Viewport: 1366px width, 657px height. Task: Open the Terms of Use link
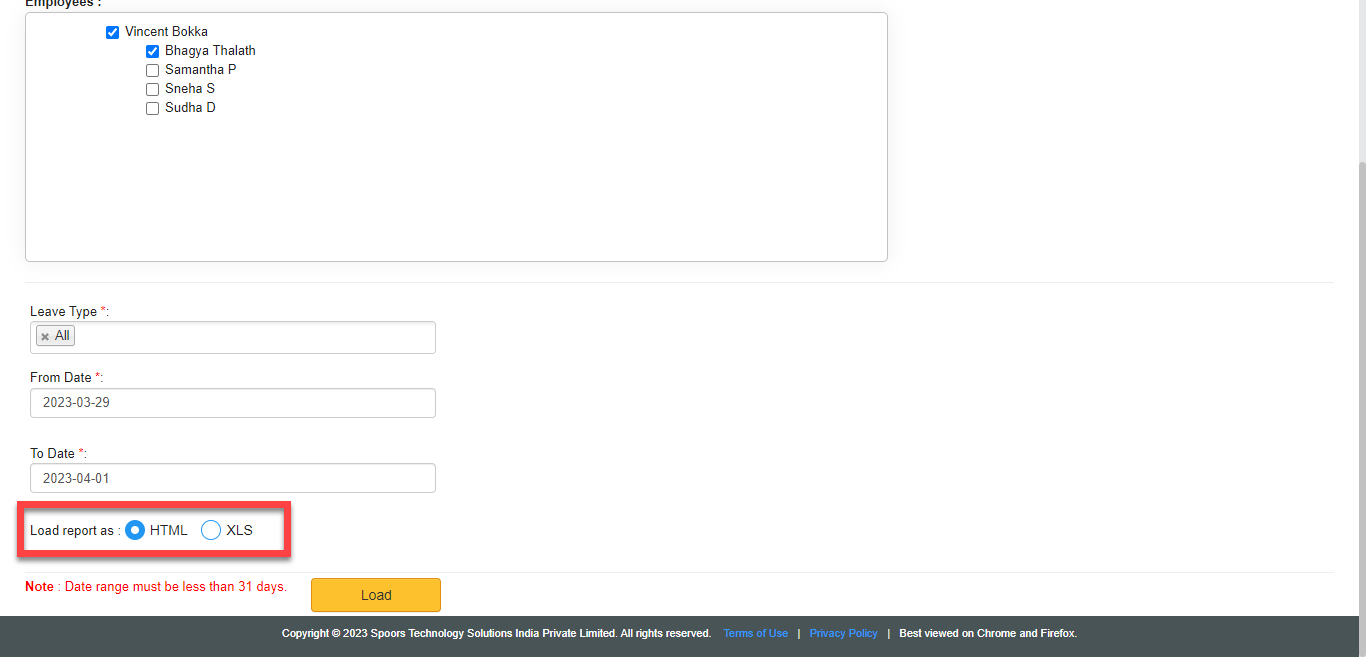755,633
